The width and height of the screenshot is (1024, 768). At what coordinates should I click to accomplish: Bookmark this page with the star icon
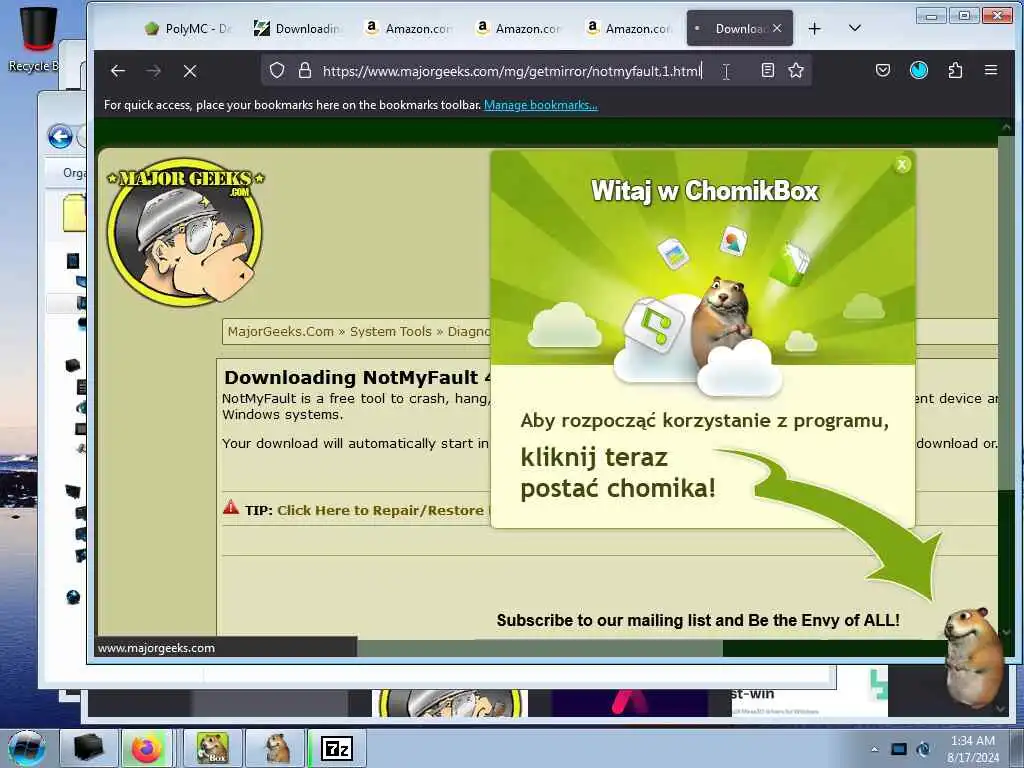pos(795,71)
